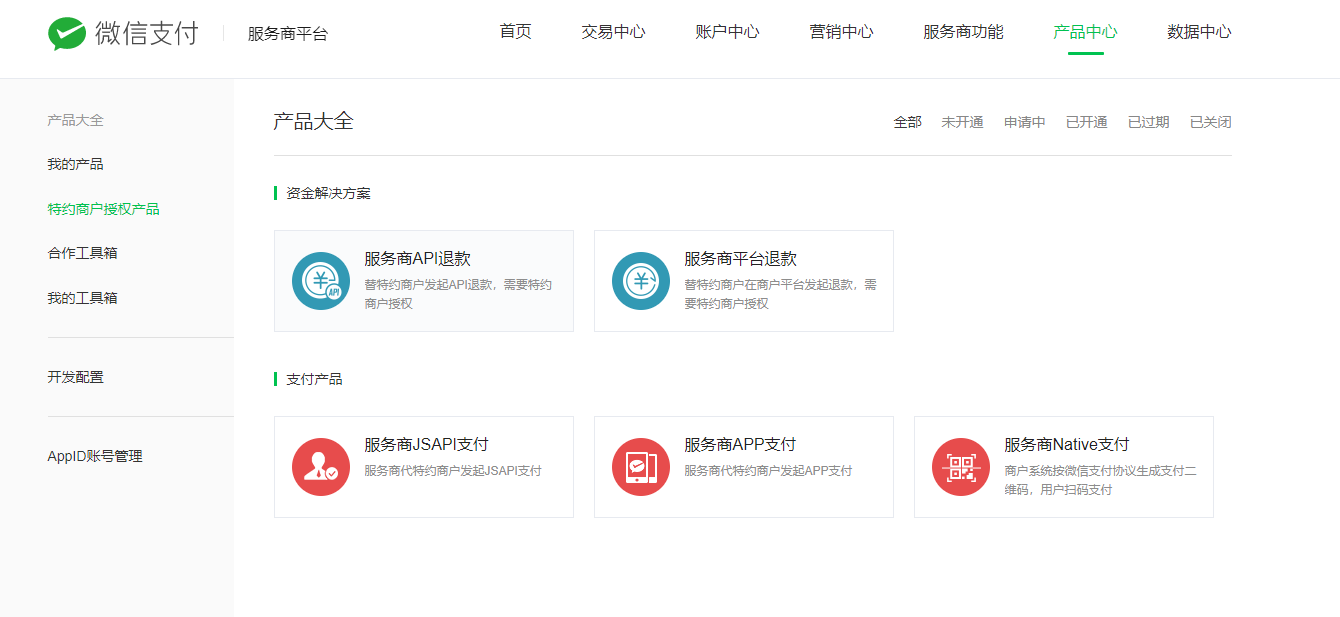Click the 服务商APP支付 red phone icon
This screenshot has height=617, width=1340.
(641, 467)
